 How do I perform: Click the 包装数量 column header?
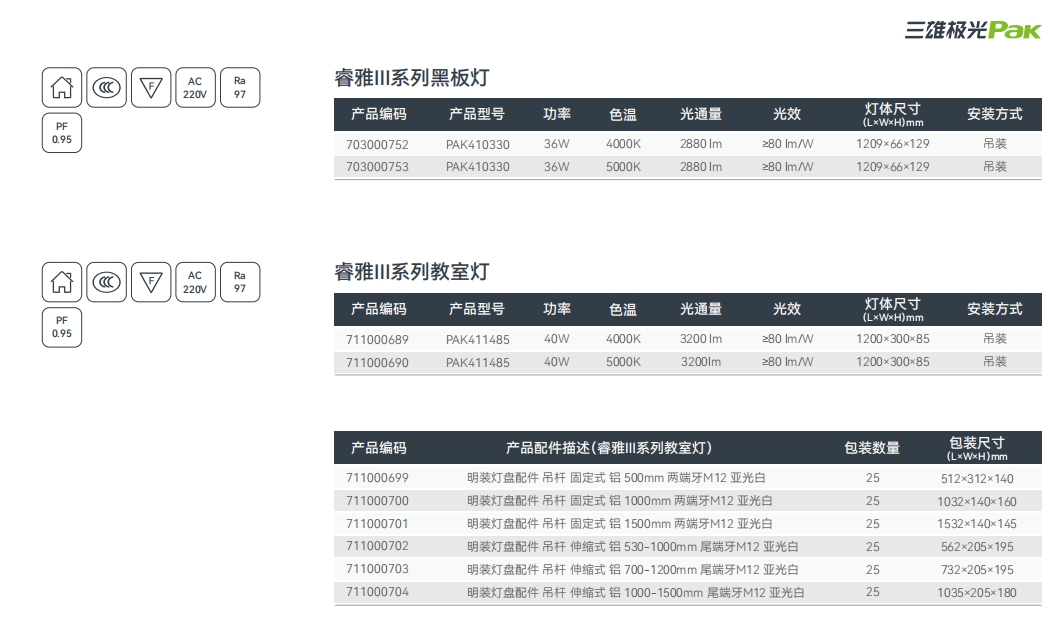[872, 448]
